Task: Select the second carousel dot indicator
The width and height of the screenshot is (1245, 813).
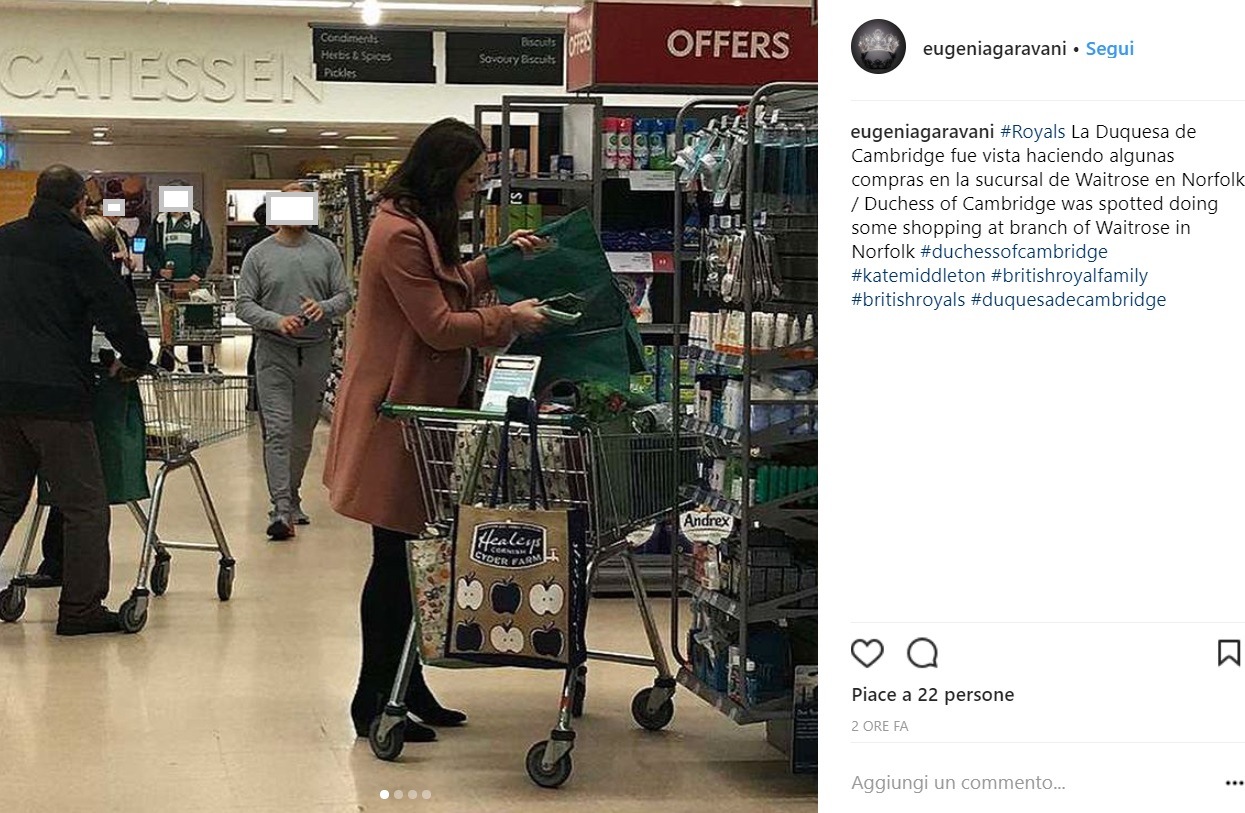Action: [399, 794]
